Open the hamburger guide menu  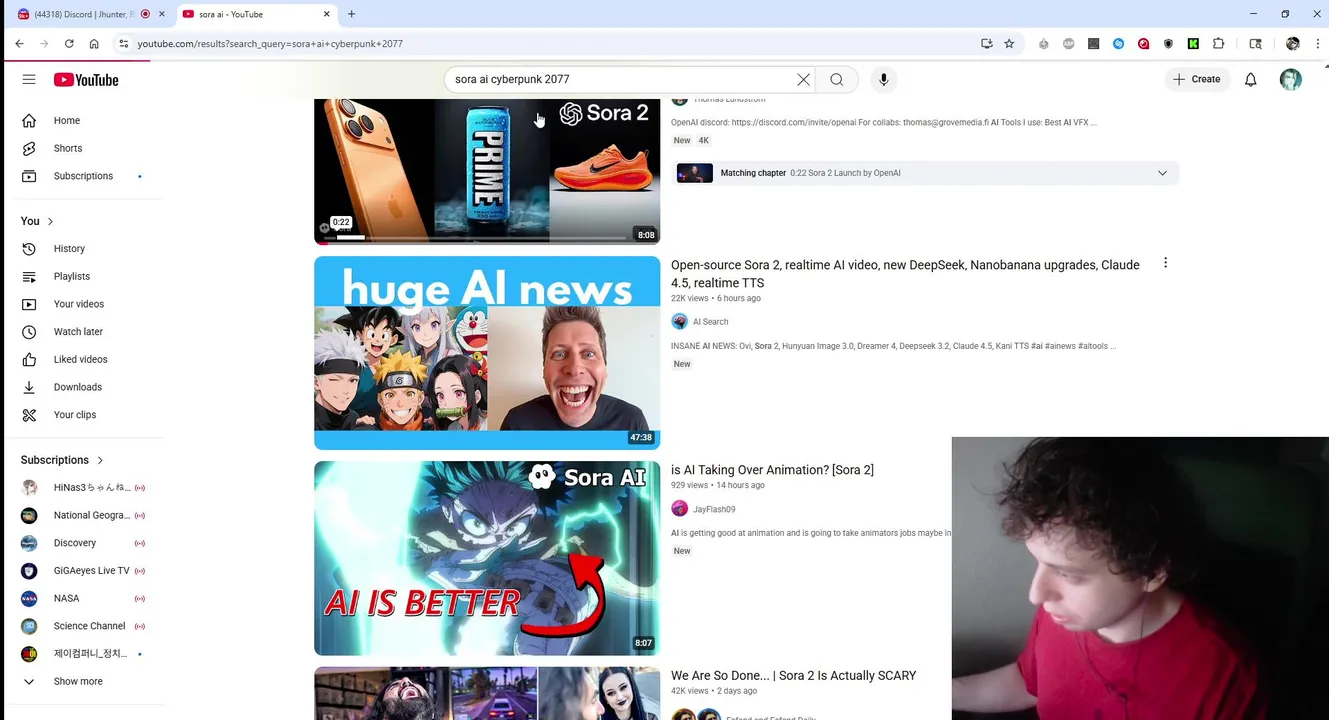pos(29,79)
